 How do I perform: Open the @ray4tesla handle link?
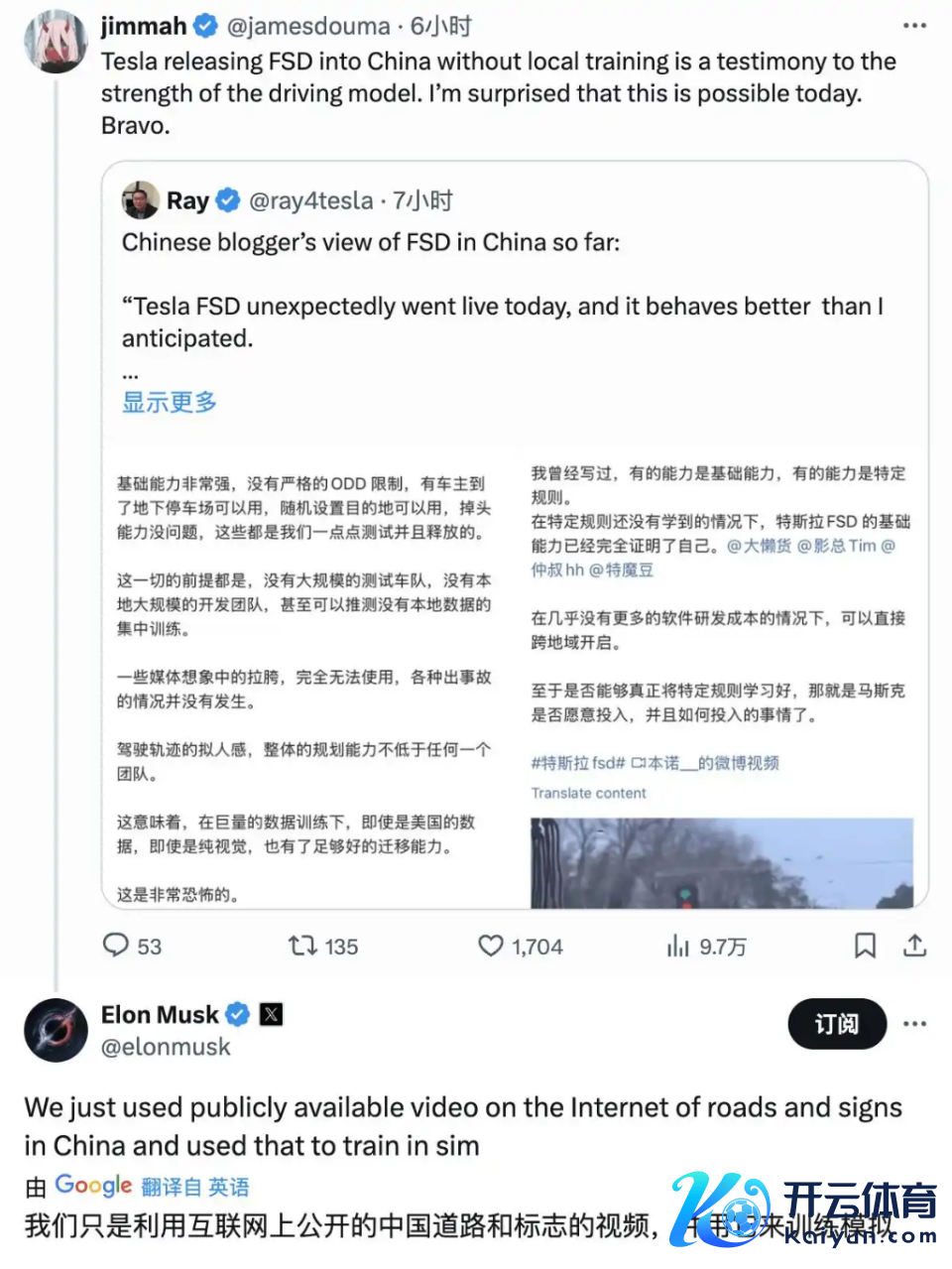pos(310,200)
